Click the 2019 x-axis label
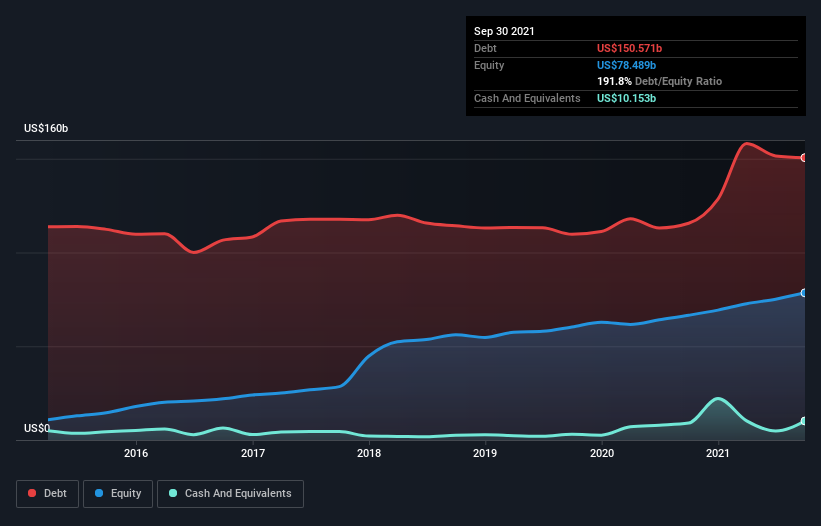 coord(485,453)
